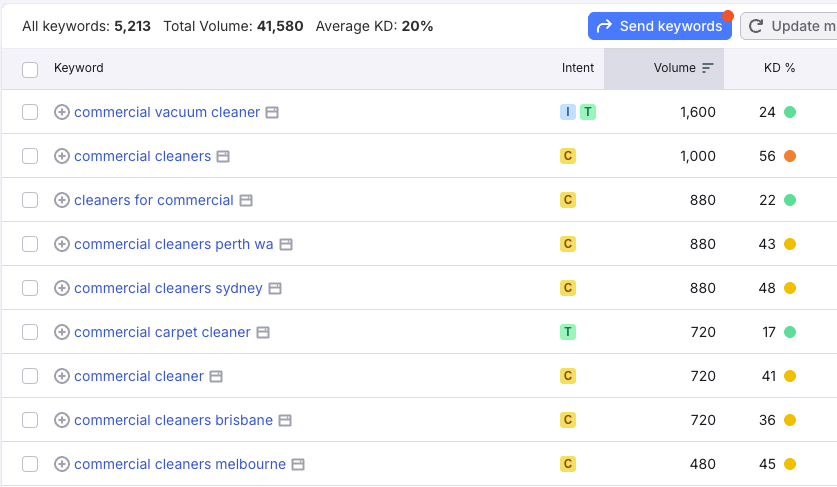Click plus icon beside commercial cleaners brisbane
This screenshot has height=487, width=837.
click(x=62, y=420)
